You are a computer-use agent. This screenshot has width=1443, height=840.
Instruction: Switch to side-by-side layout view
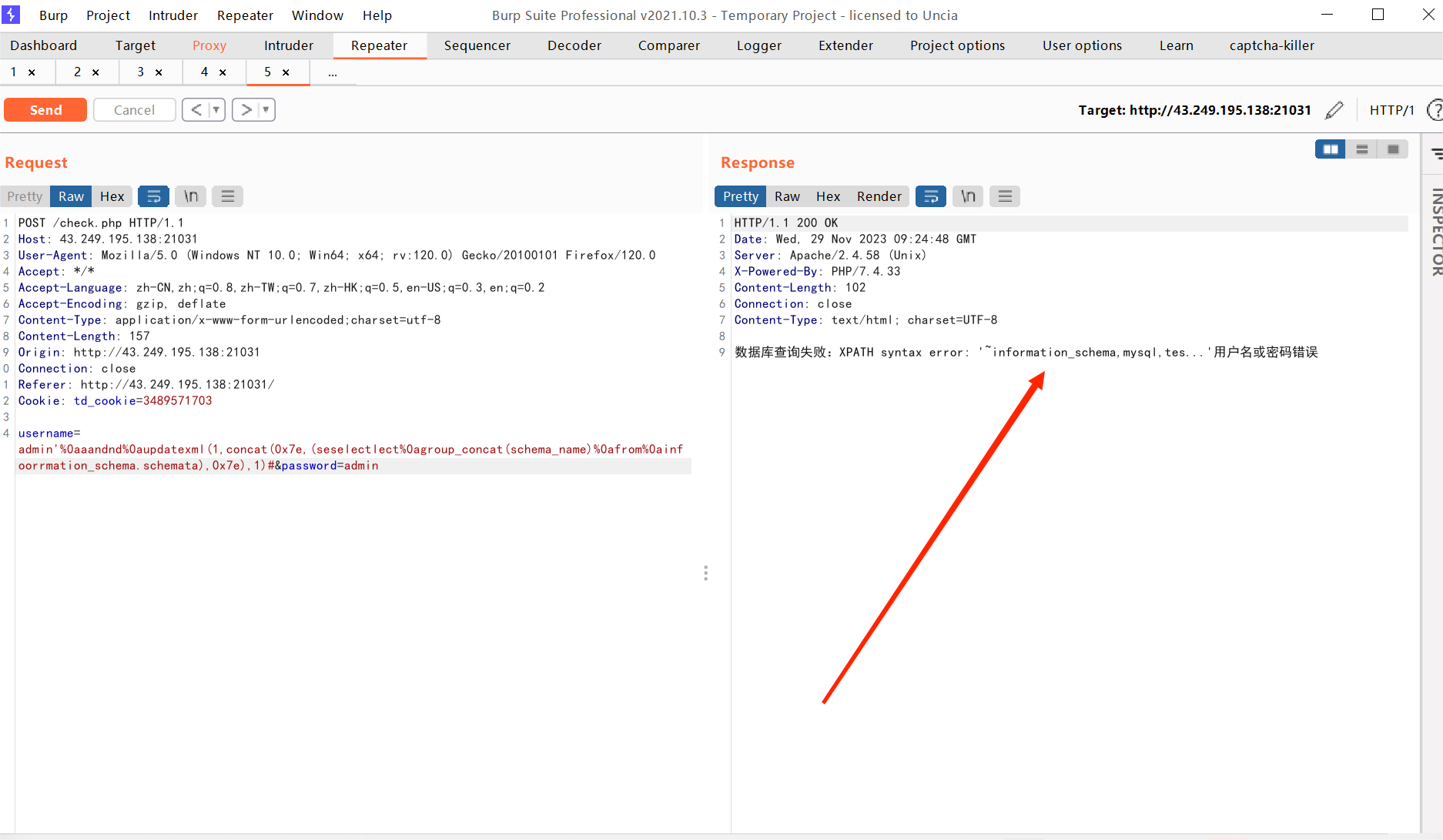point(1330,149)
